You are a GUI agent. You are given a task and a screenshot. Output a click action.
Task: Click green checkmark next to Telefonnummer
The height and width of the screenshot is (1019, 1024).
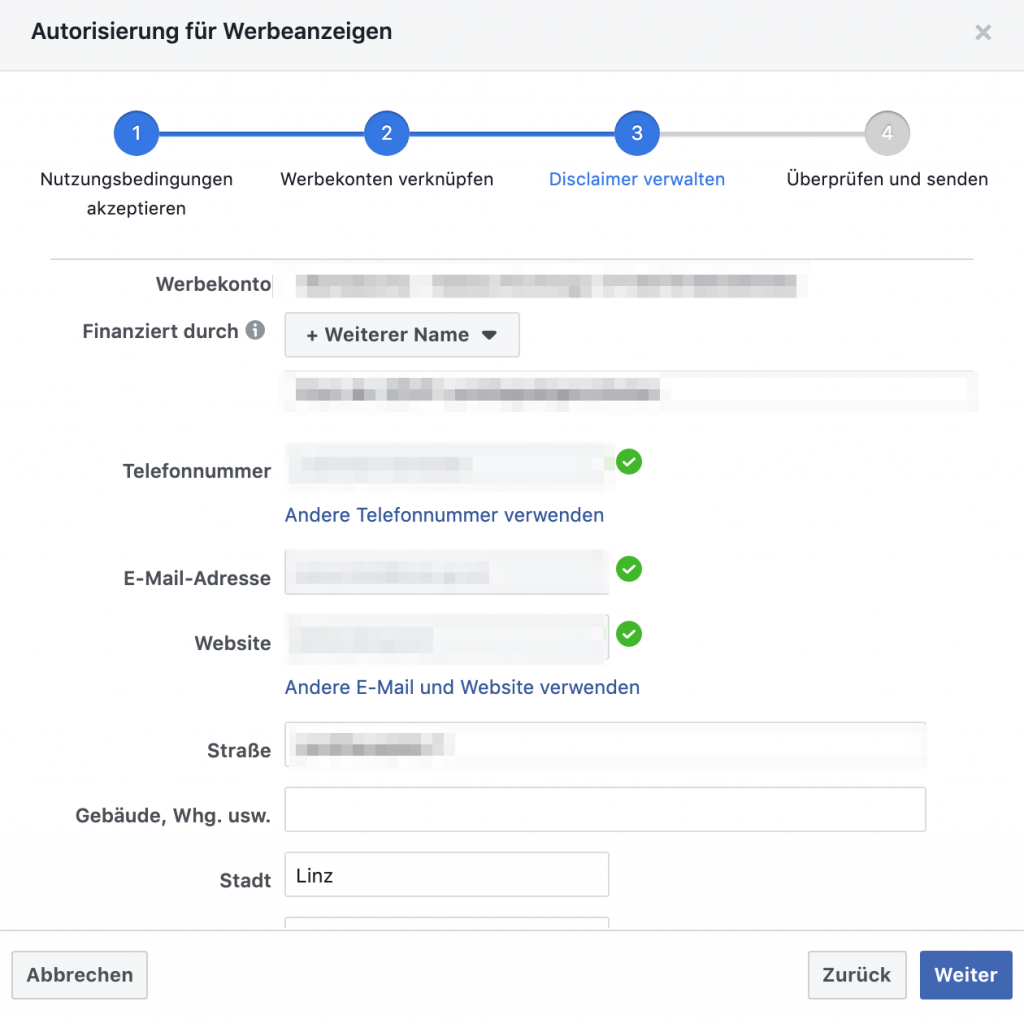pyautogui.click(x=629, y=462)
